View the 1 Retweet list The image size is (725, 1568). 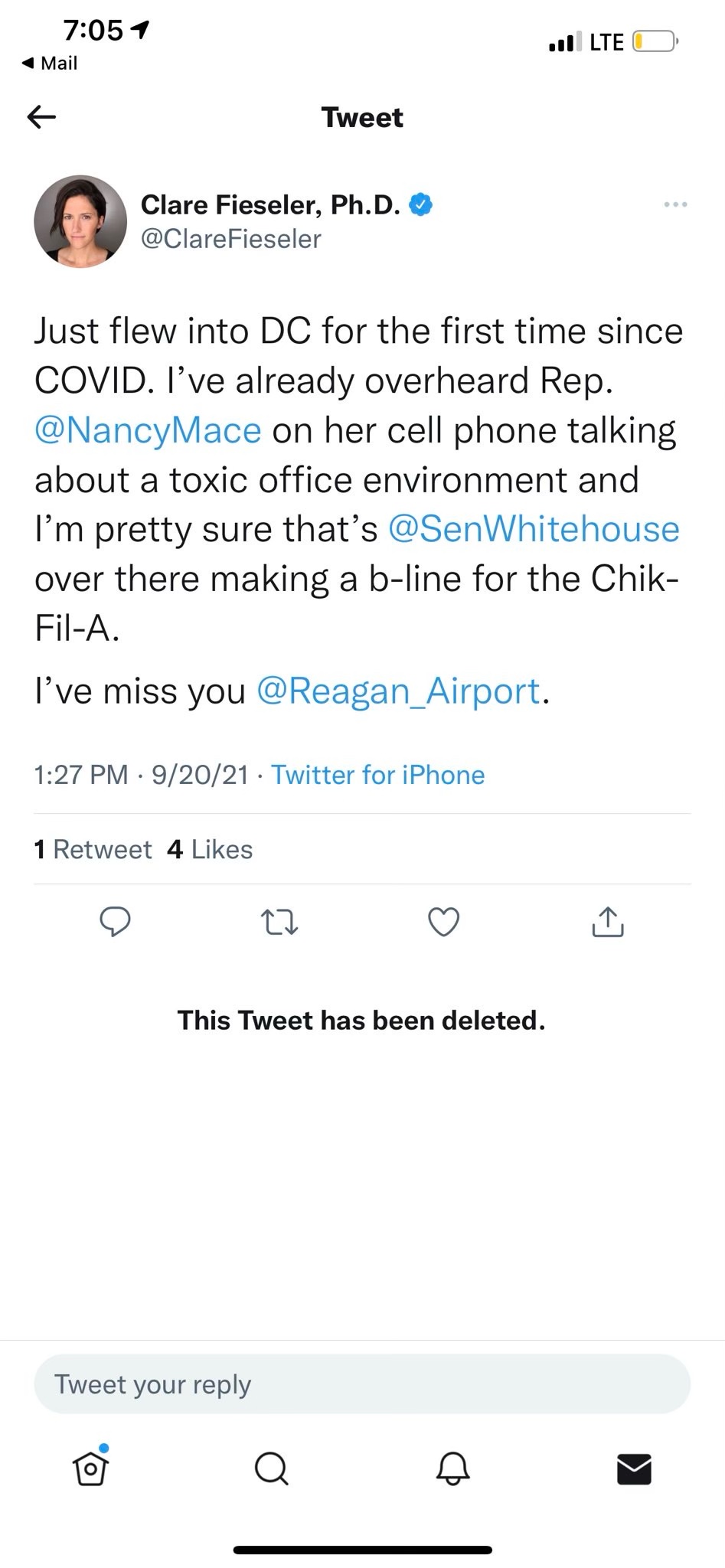[x=93, y=849]
